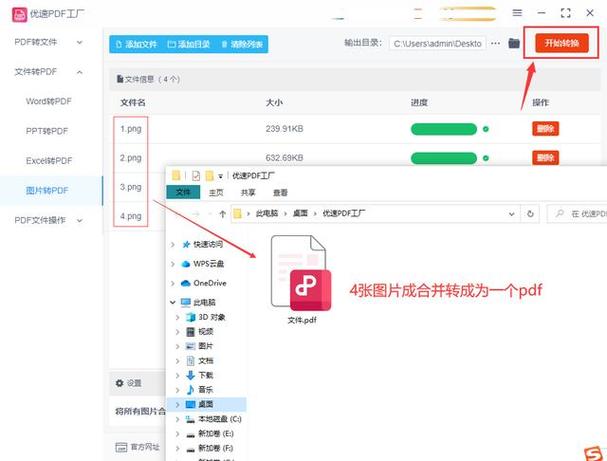This screenshot has height=461, width=607.
Task: Open the 查看 tab in Explorer window
Action: tap(280, 192)
